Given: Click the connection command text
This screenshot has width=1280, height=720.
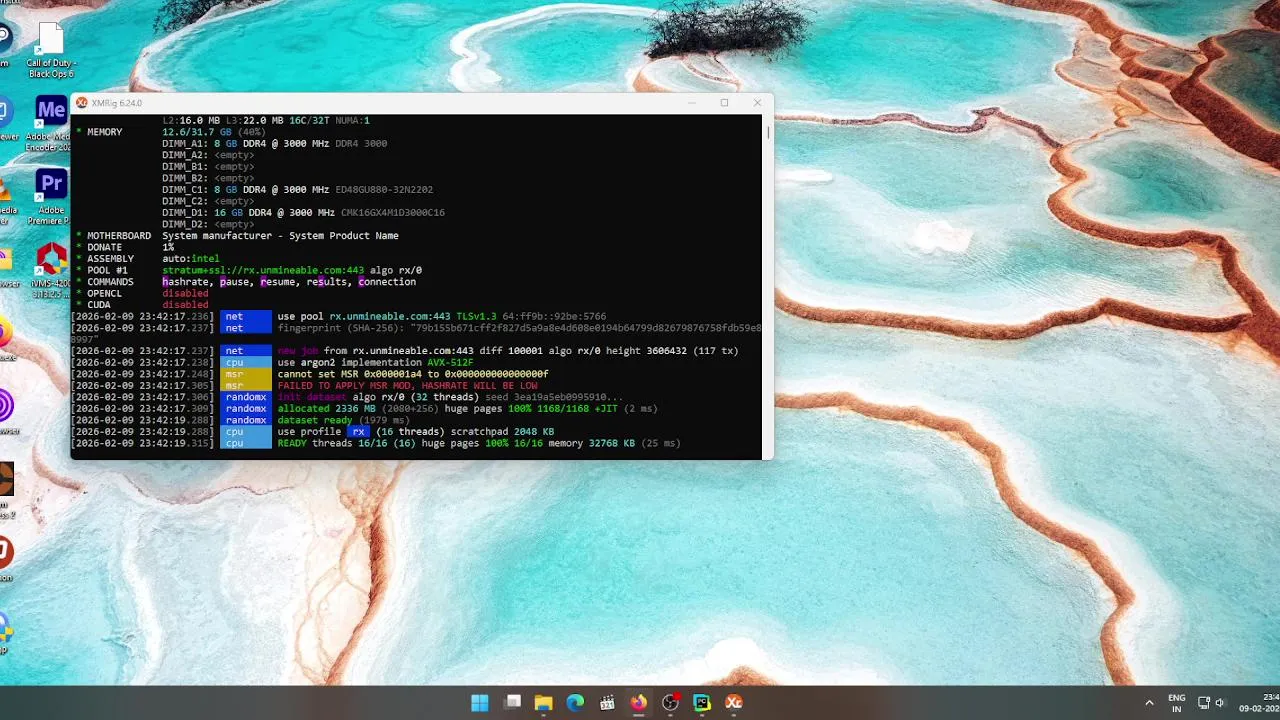Looking at the screenshot, I should click(x=387, y=282).
